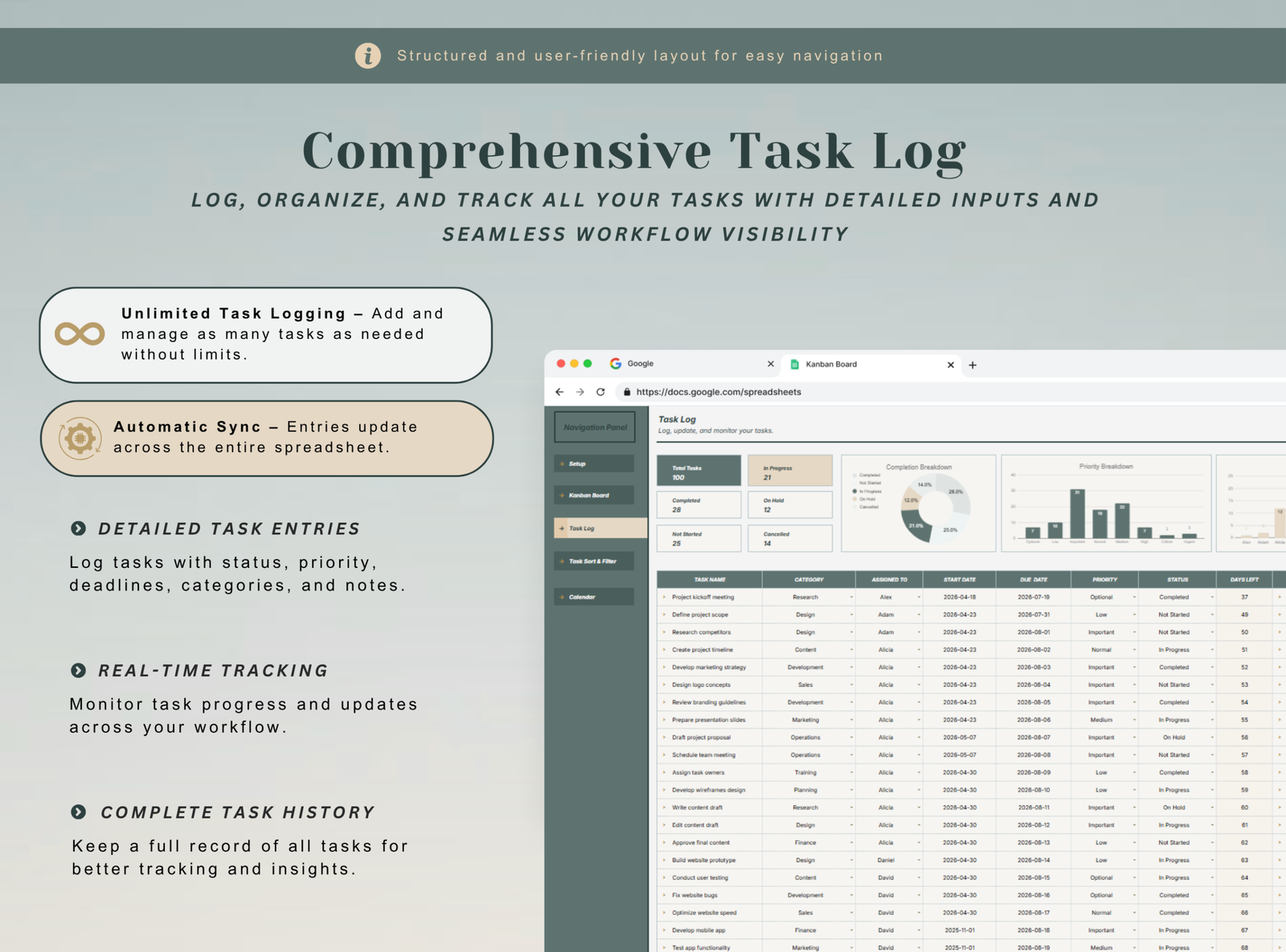1286x952 pixels.
Task: Click the right-edge arrow on the Days Left 37 row
Action: pyautogui.click(x=1279, y=597)
